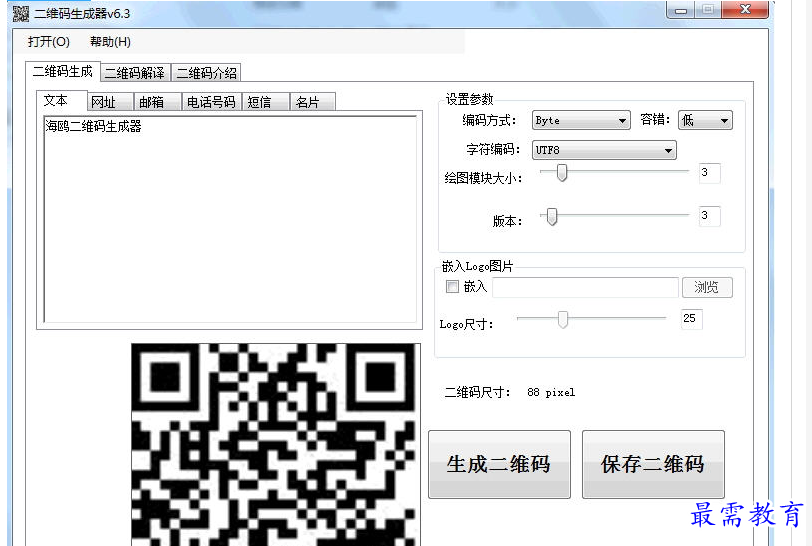Minimize the 二维码生成器 window

tap(681, 10)
